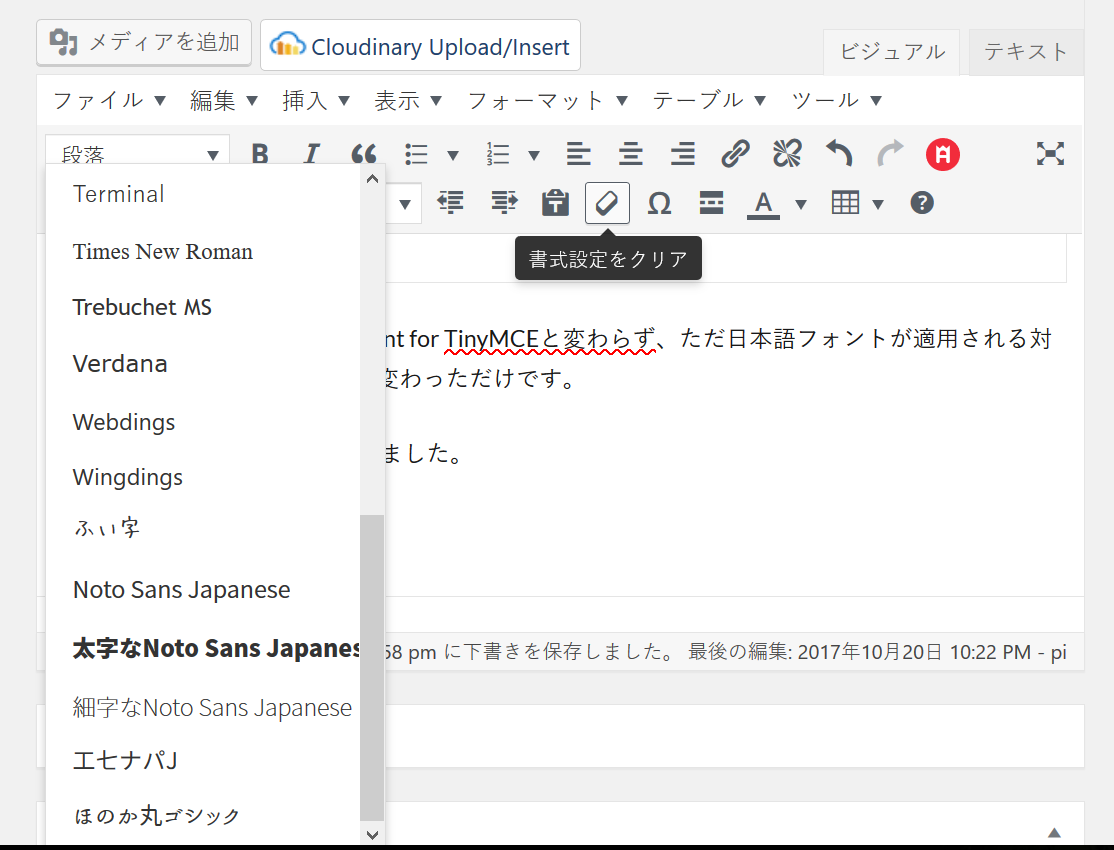1114x850 pixels.
Task: Open bulleted list style dropdown arrow
Action: click(453, 155)
